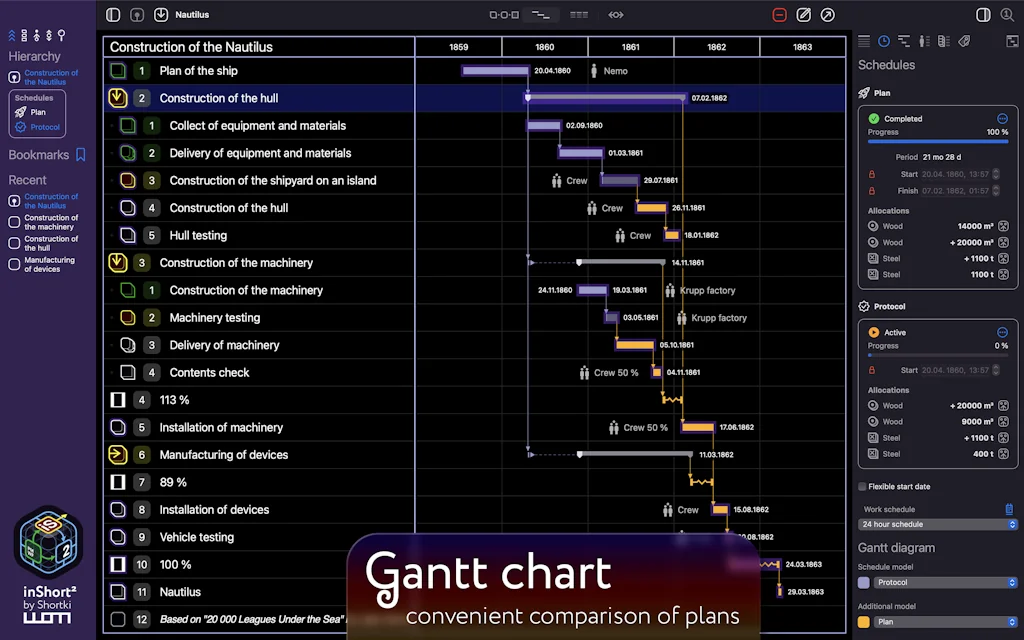
Task: Toggle the left sidebar panel icon
Action: 113,15
